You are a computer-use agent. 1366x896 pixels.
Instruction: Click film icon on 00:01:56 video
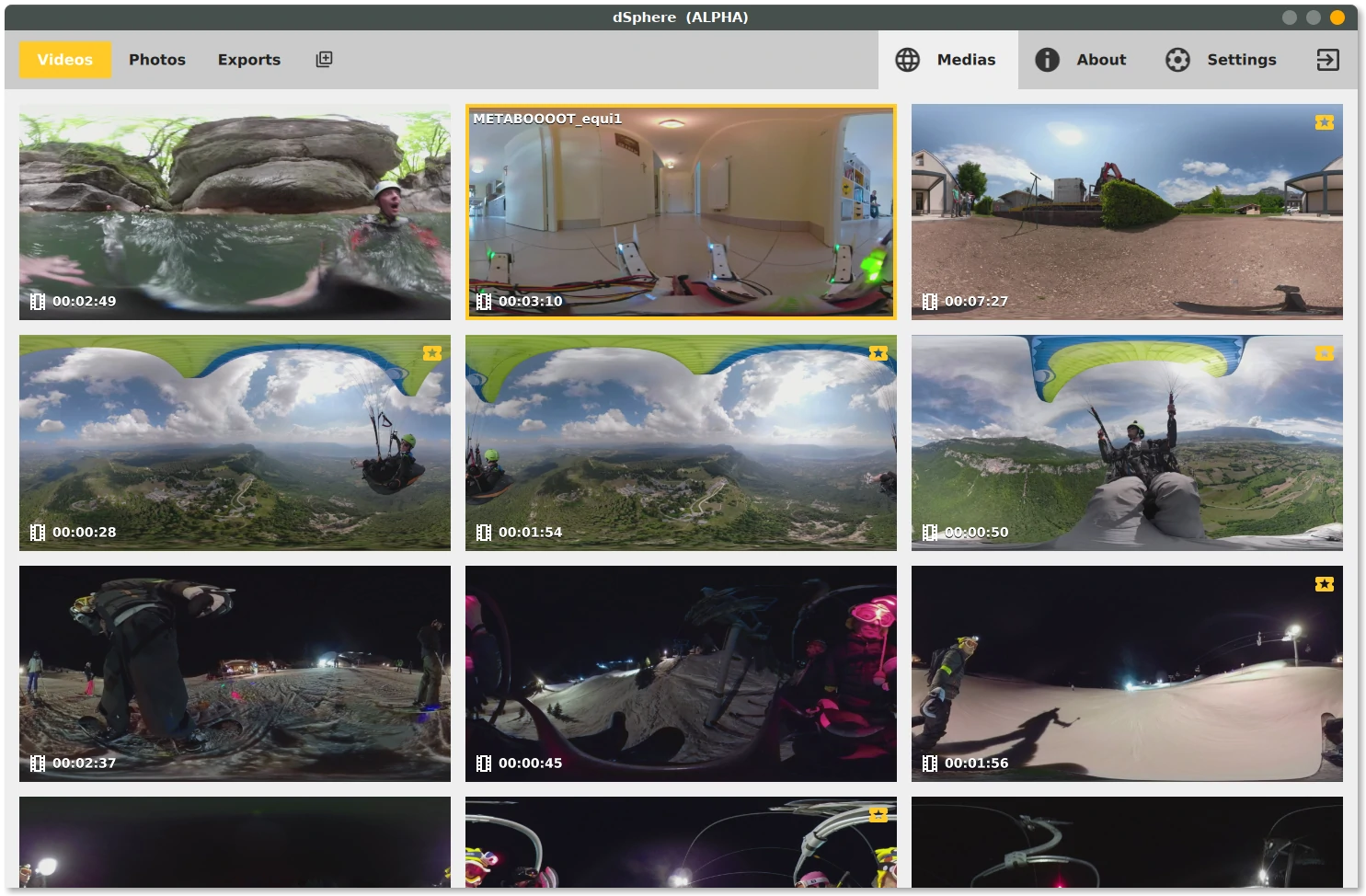pyautogui.click(x=930, y=764)
